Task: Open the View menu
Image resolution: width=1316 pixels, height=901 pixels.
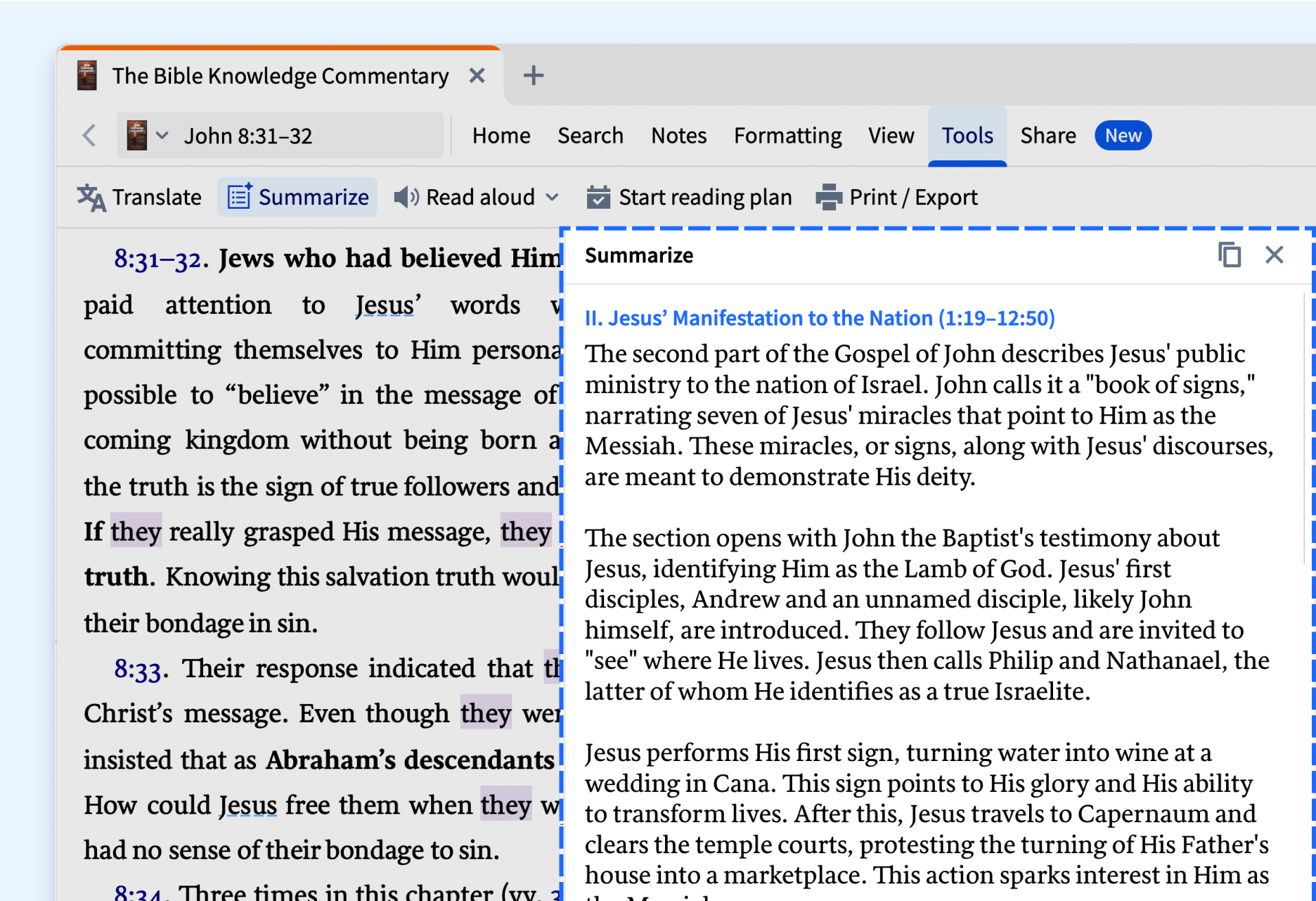Action: tap(891, 135)
